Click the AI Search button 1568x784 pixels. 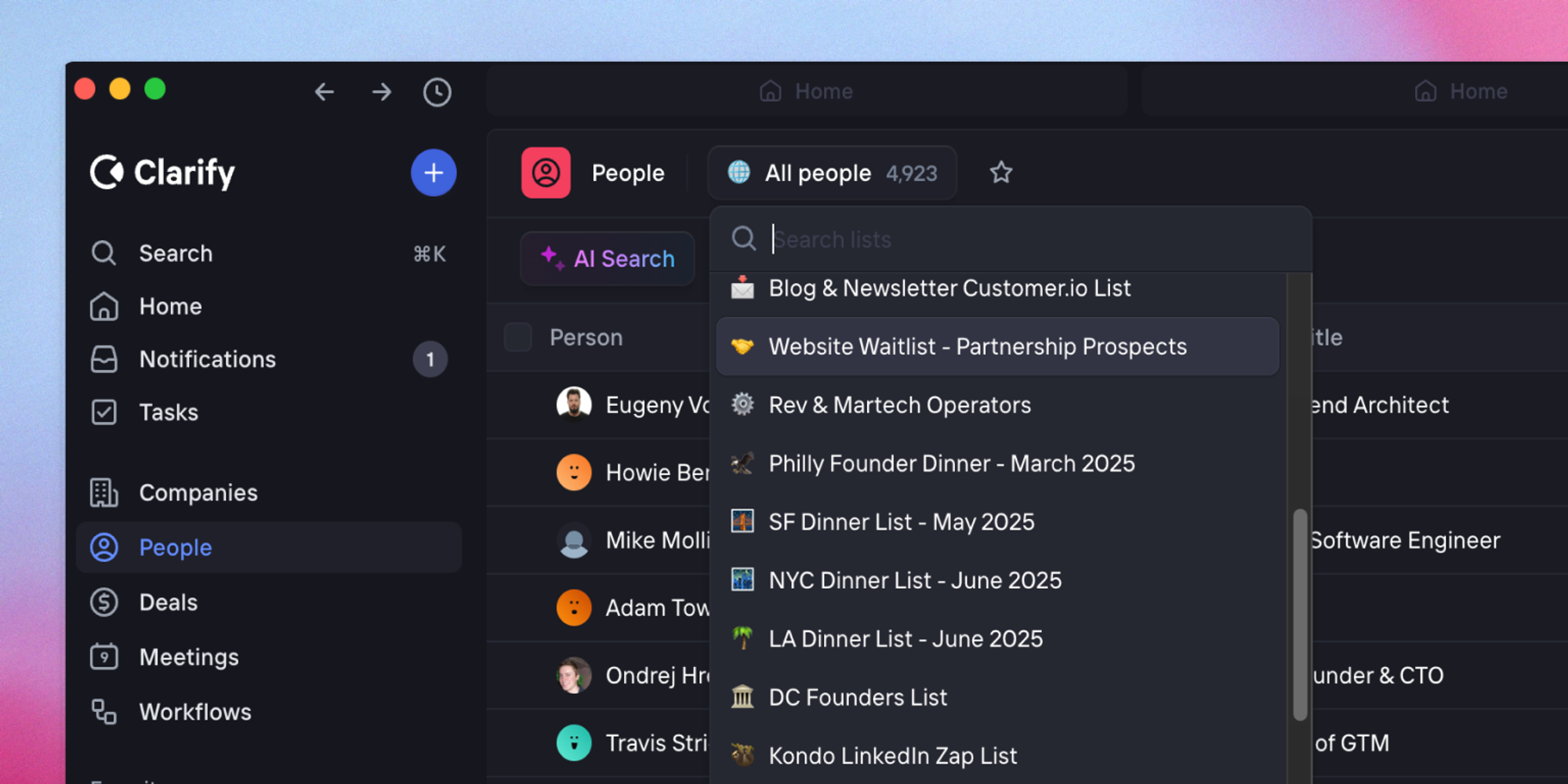tap(608, 259)
